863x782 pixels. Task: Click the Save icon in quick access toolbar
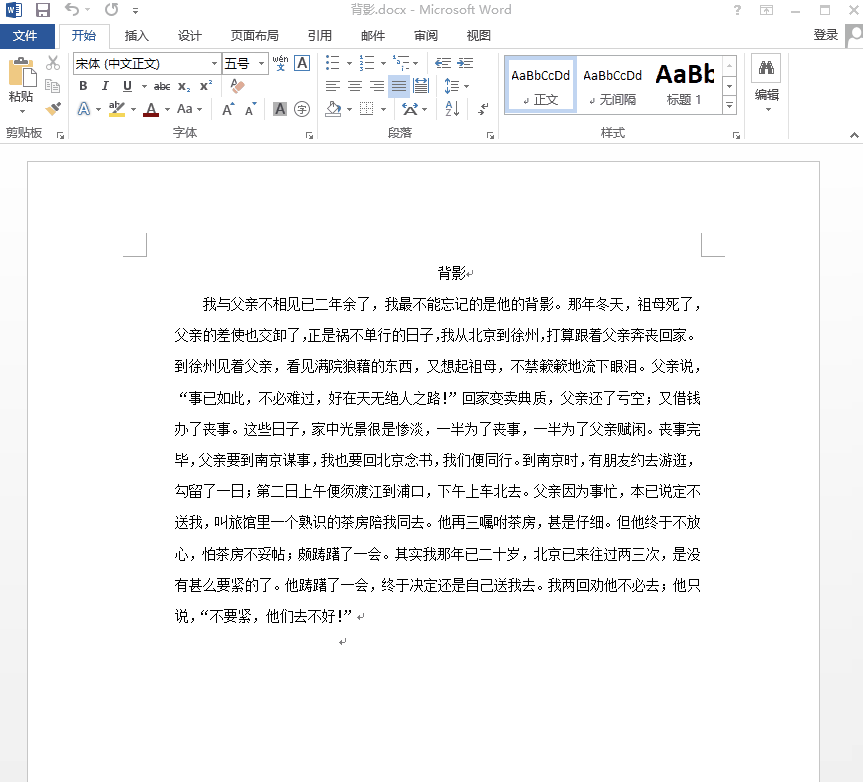[x=42, y=11]
